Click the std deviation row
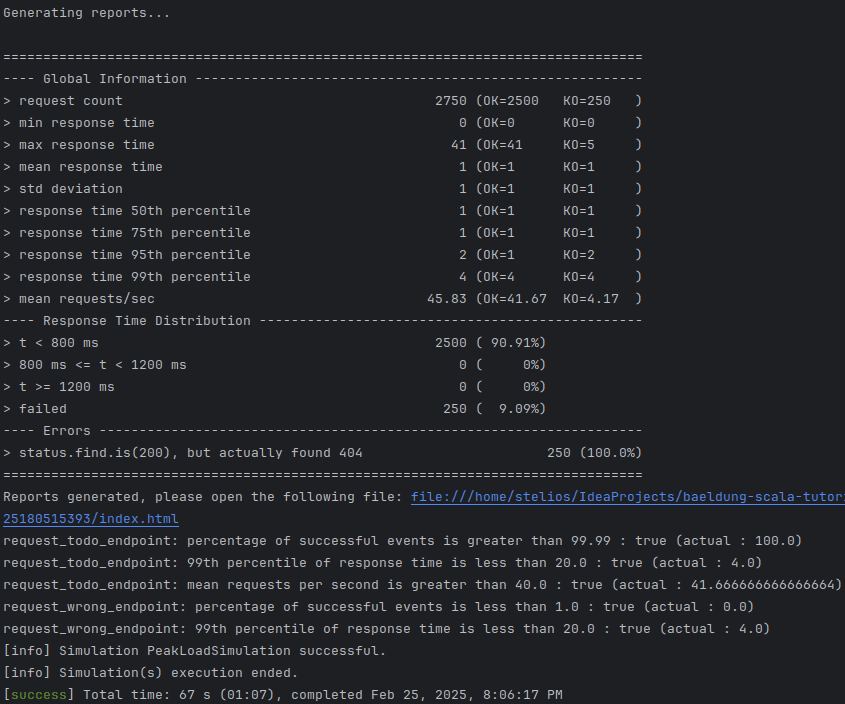Screen dimensions: 845x704 [71, 189]
